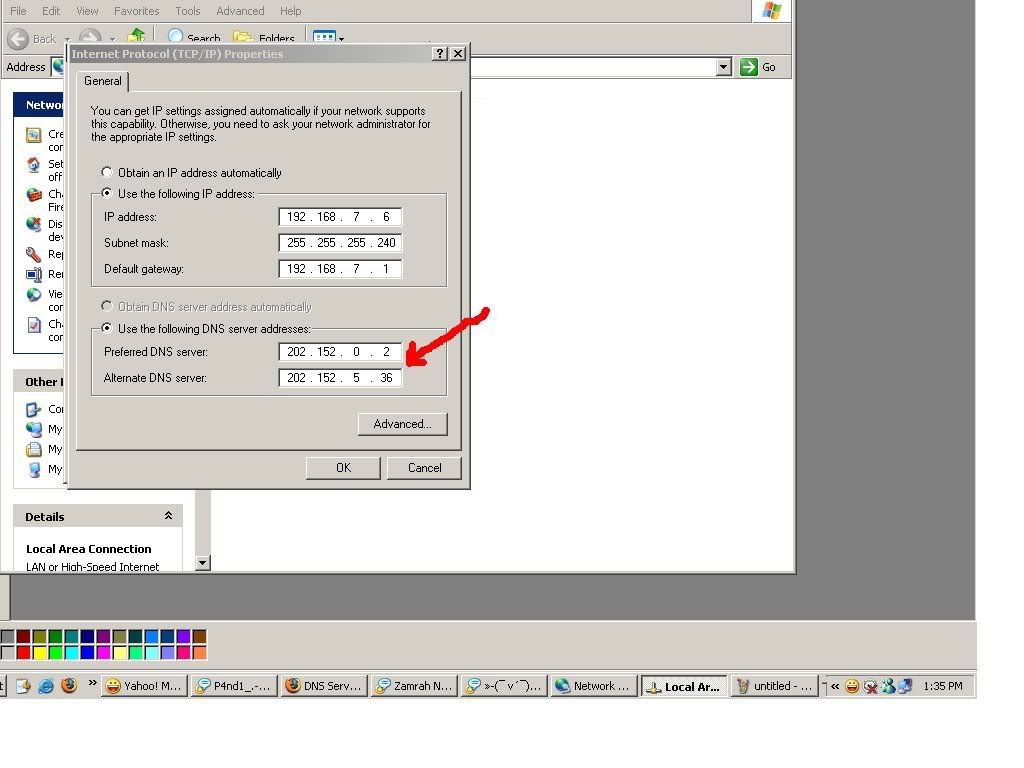
Task: Click the question mark help button of TCP/IP Properties
Action: 440,54
